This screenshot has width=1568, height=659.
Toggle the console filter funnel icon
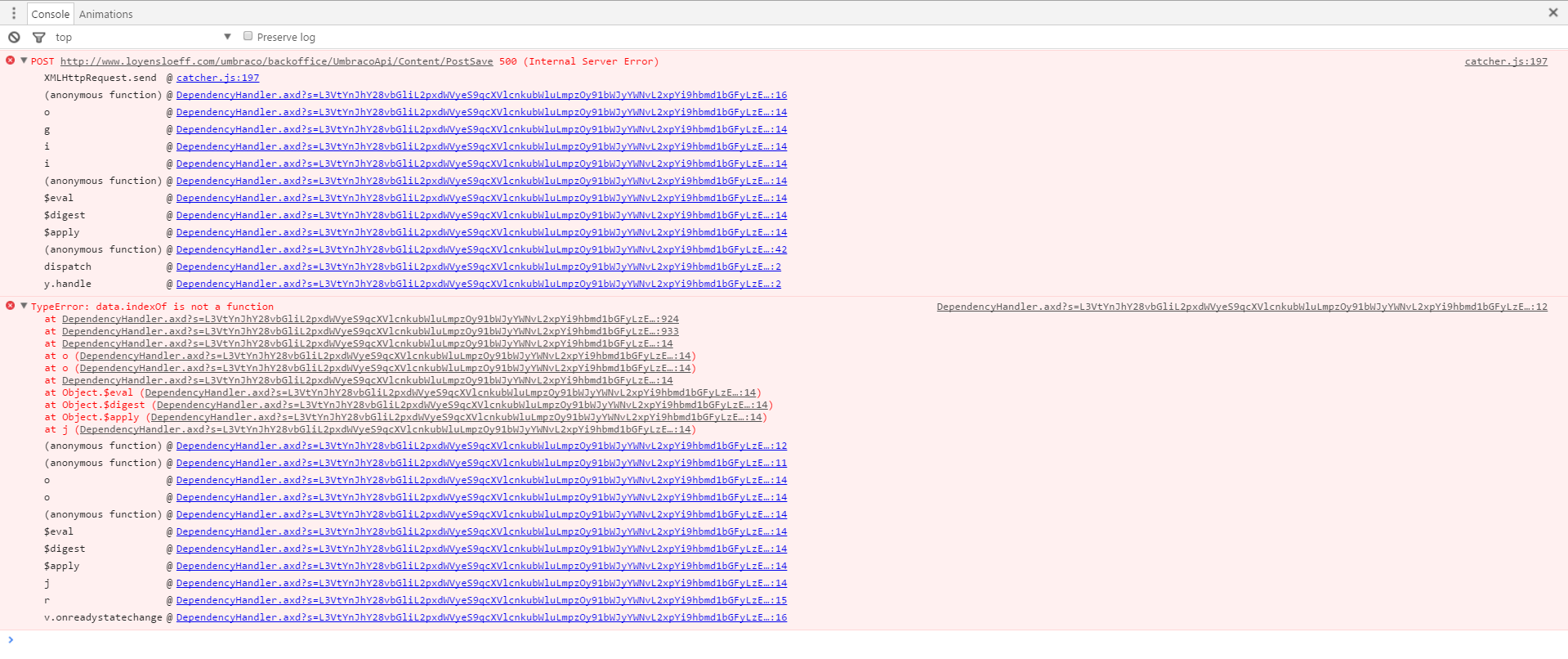[x=38, y=37]
